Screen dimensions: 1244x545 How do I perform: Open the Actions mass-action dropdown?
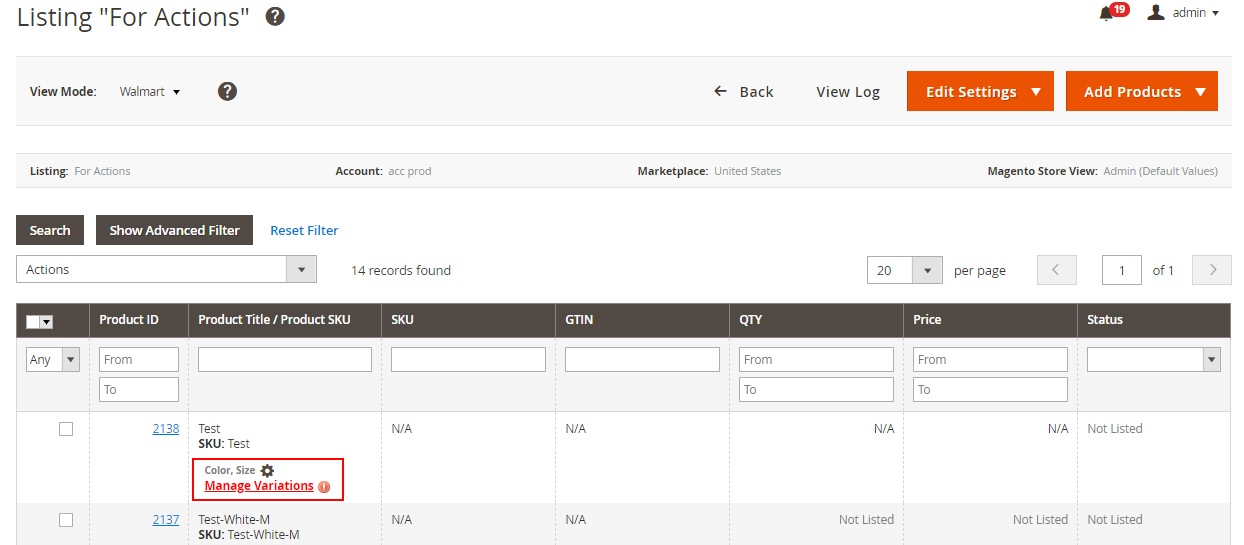[x=166, y=269]
